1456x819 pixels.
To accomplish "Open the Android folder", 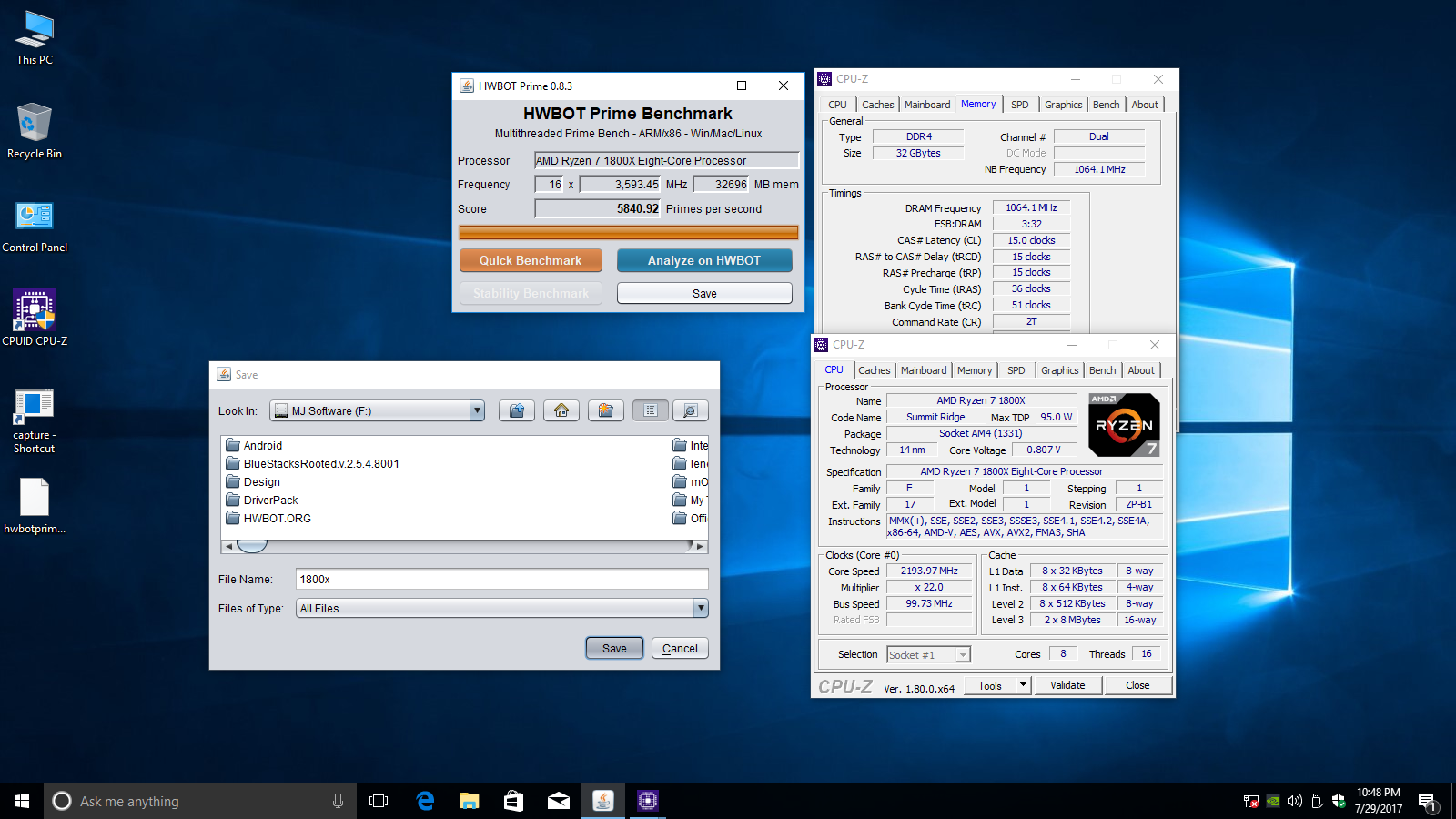I will [254, 445].
